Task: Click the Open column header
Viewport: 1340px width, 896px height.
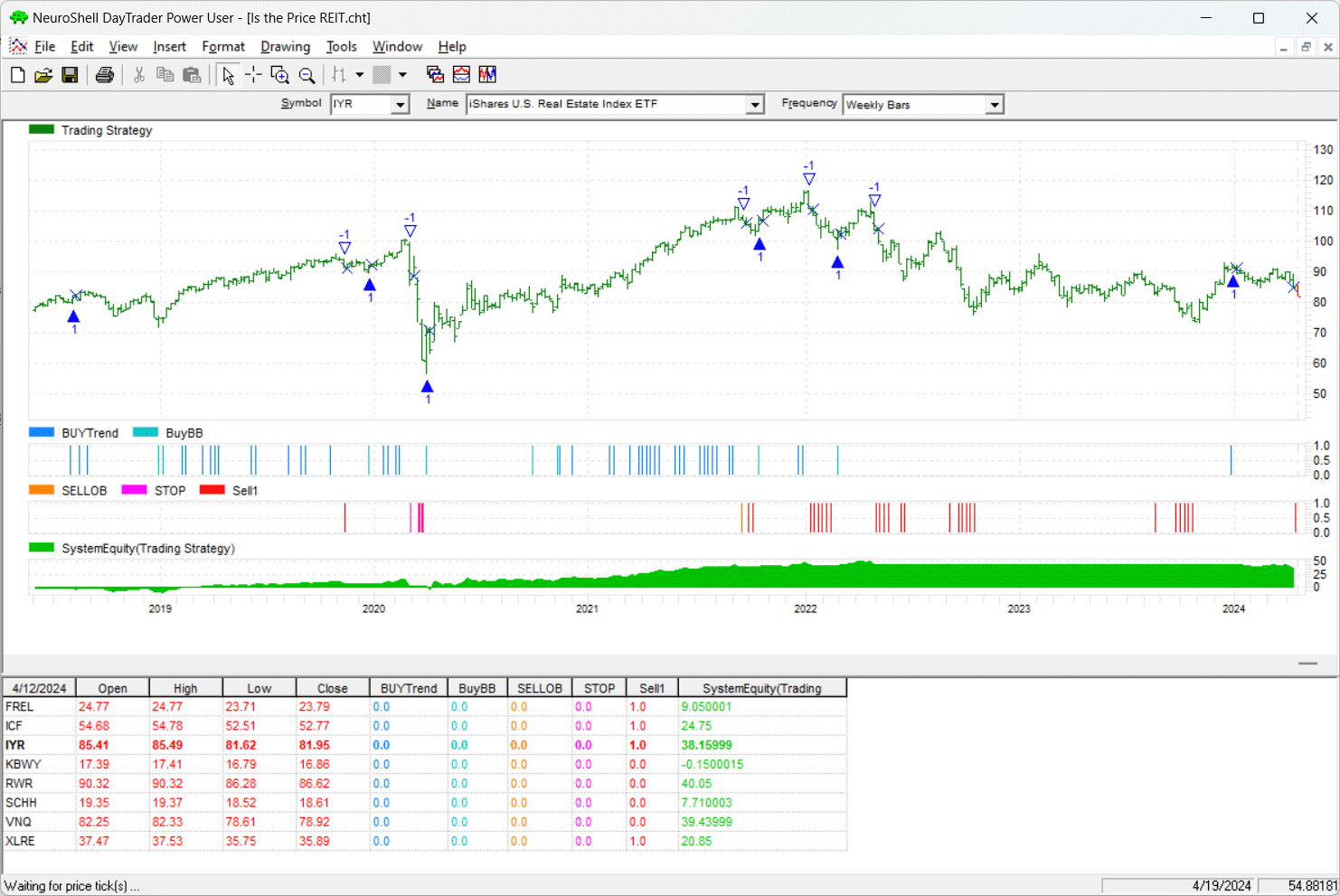Action: click(x=112, y=688)
